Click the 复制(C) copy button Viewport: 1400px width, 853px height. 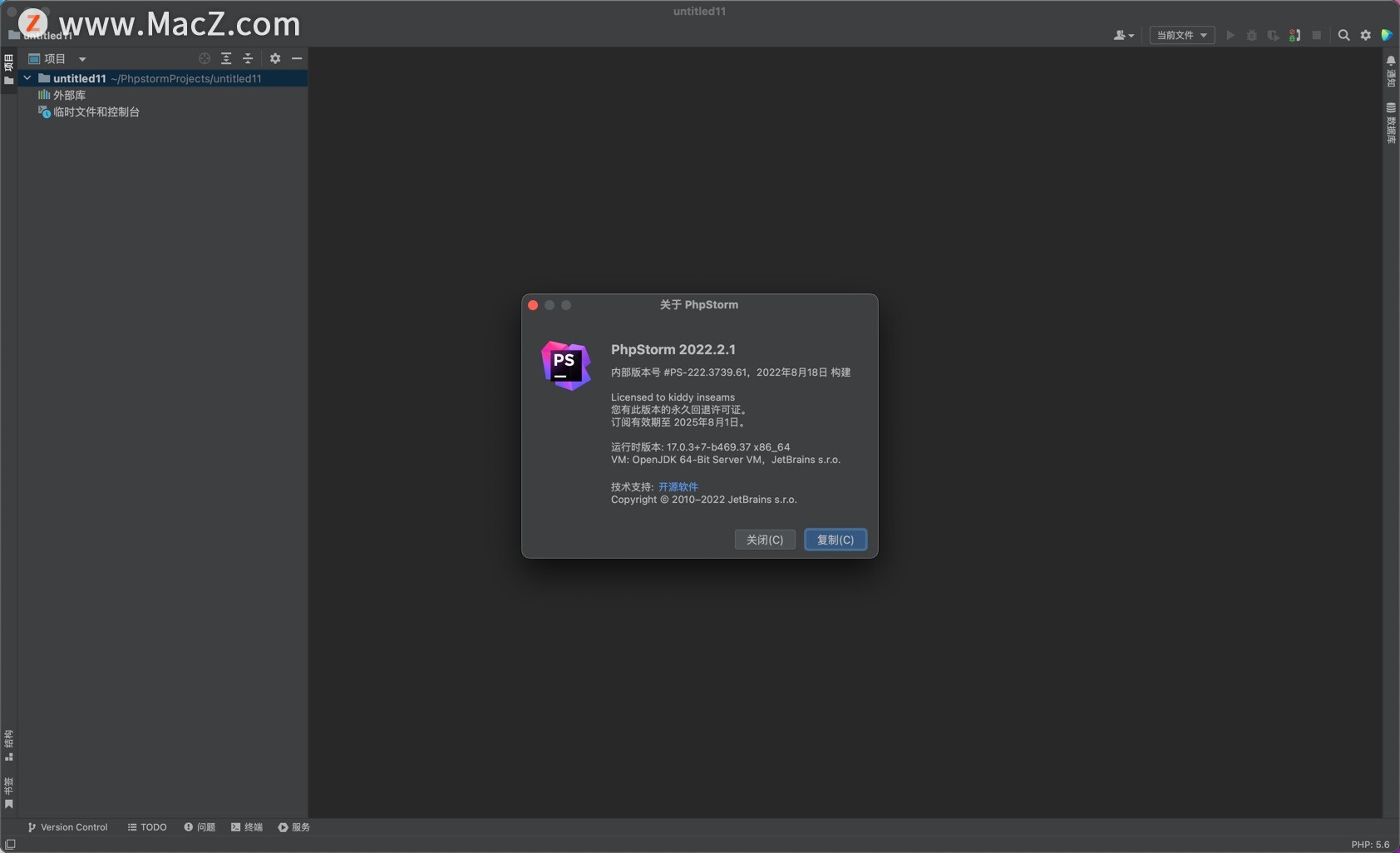(836, 540)
